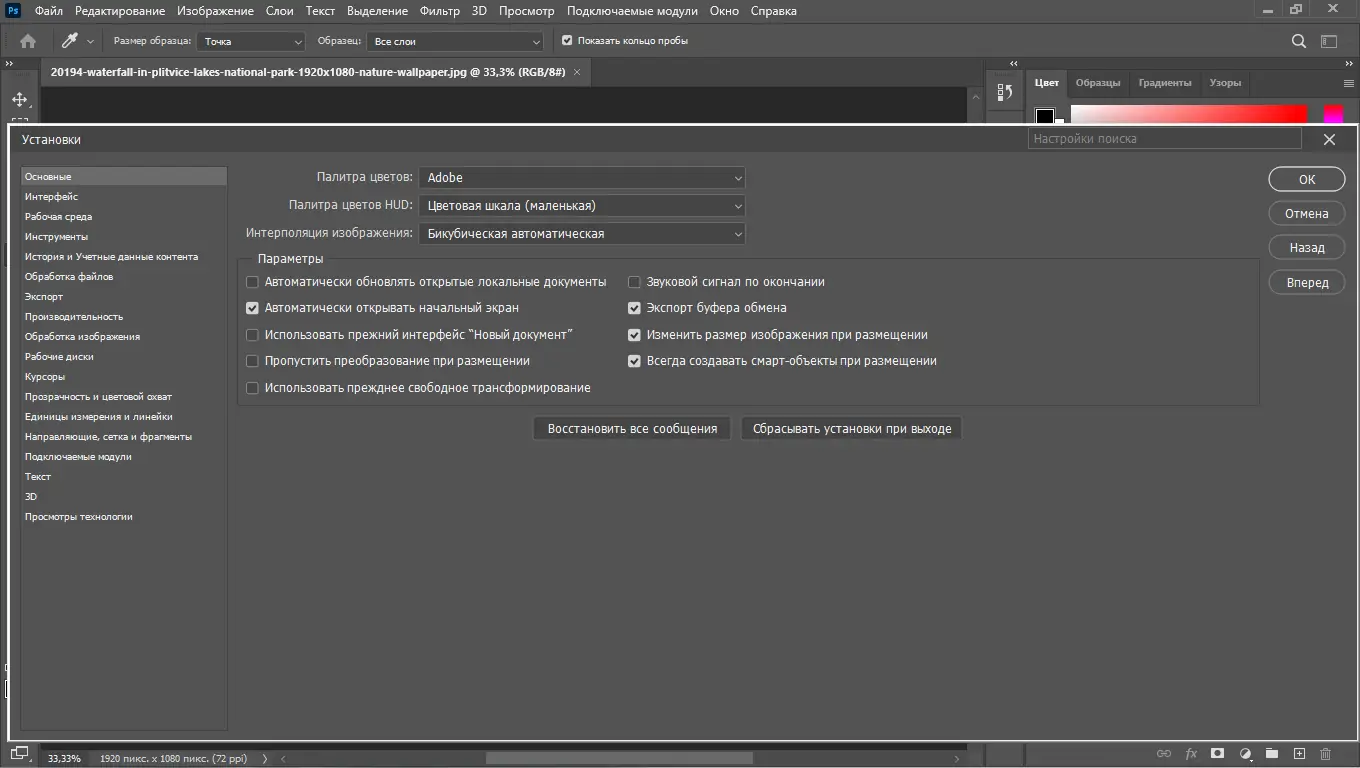The image size is (1360, 768).
Task: Click the 'Настройки поиска' search field
Action: (x=1165, y=139)
